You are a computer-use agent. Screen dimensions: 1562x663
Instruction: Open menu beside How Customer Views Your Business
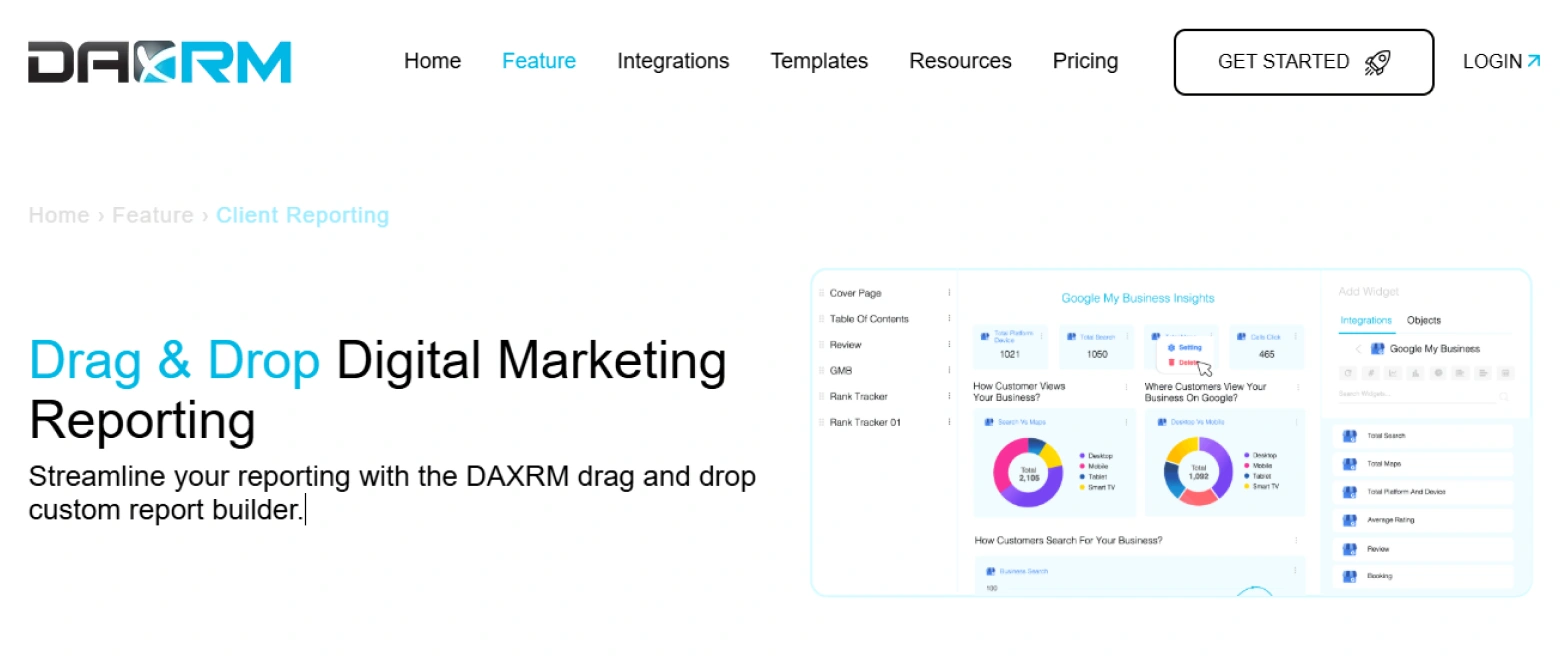1128,387
